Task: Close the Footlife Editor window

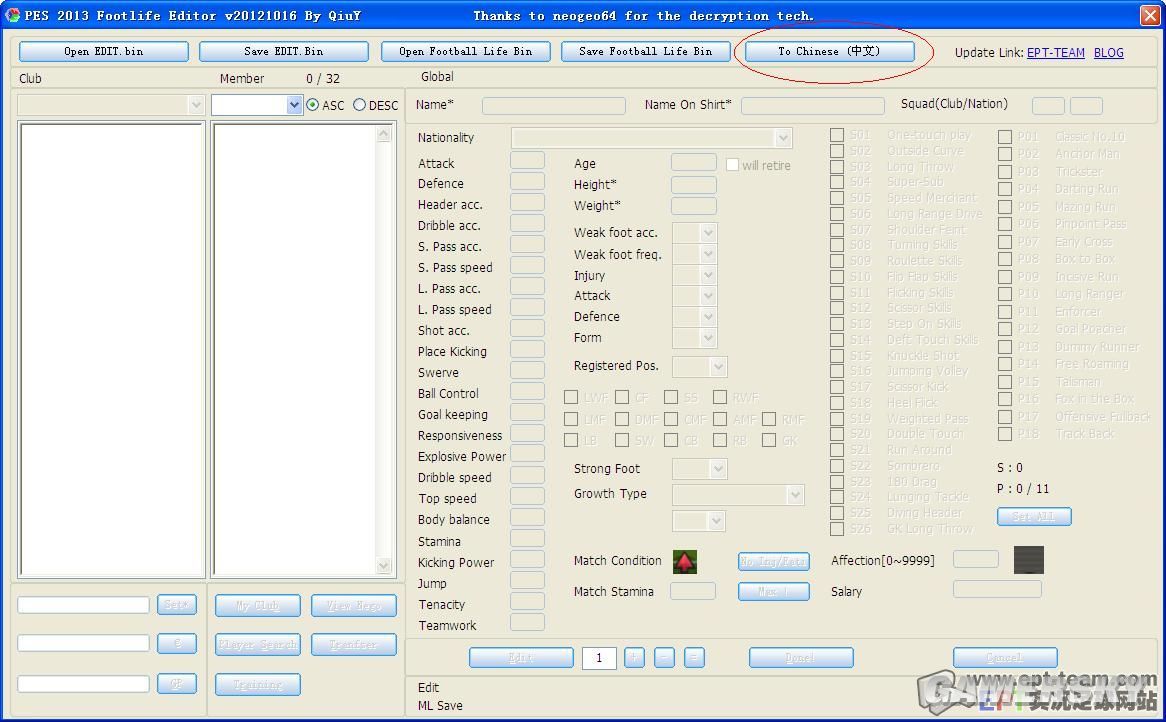Action: pos(1149,15)
